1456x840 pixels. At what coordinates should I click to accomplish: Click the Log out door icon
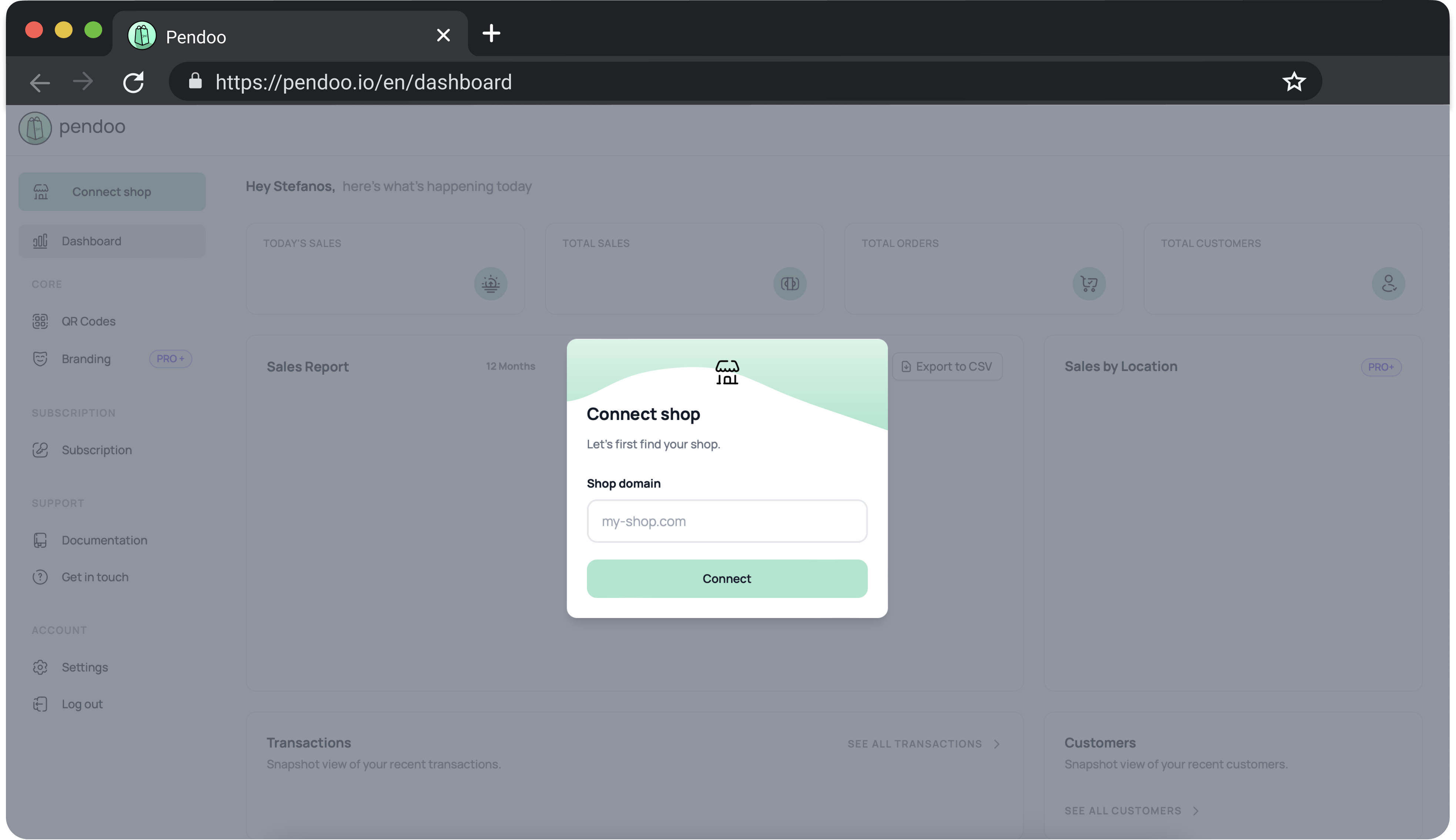pyautogui.click(x=40, y=704)
